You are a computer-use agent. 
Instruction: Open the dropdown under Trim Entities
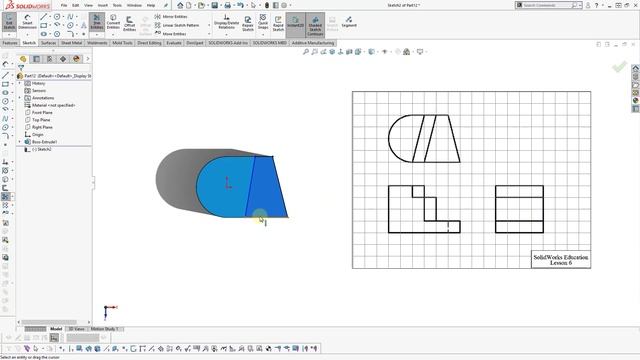(x=97, y=35)
